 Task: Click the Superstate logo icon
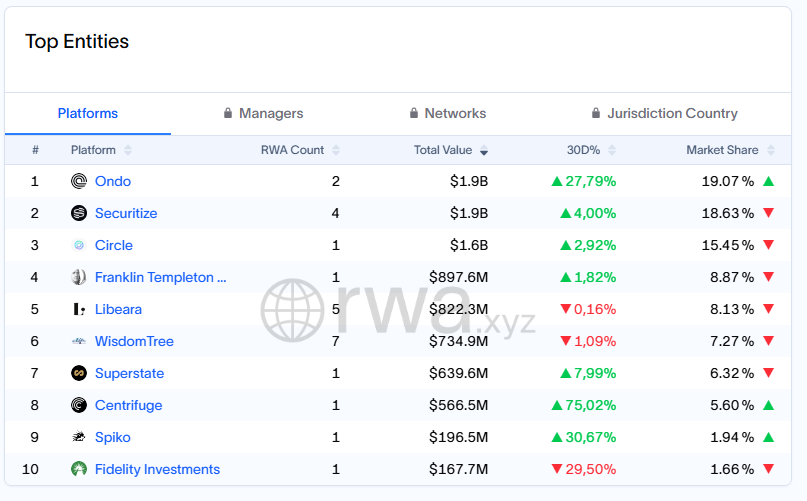tap(79, 373)
